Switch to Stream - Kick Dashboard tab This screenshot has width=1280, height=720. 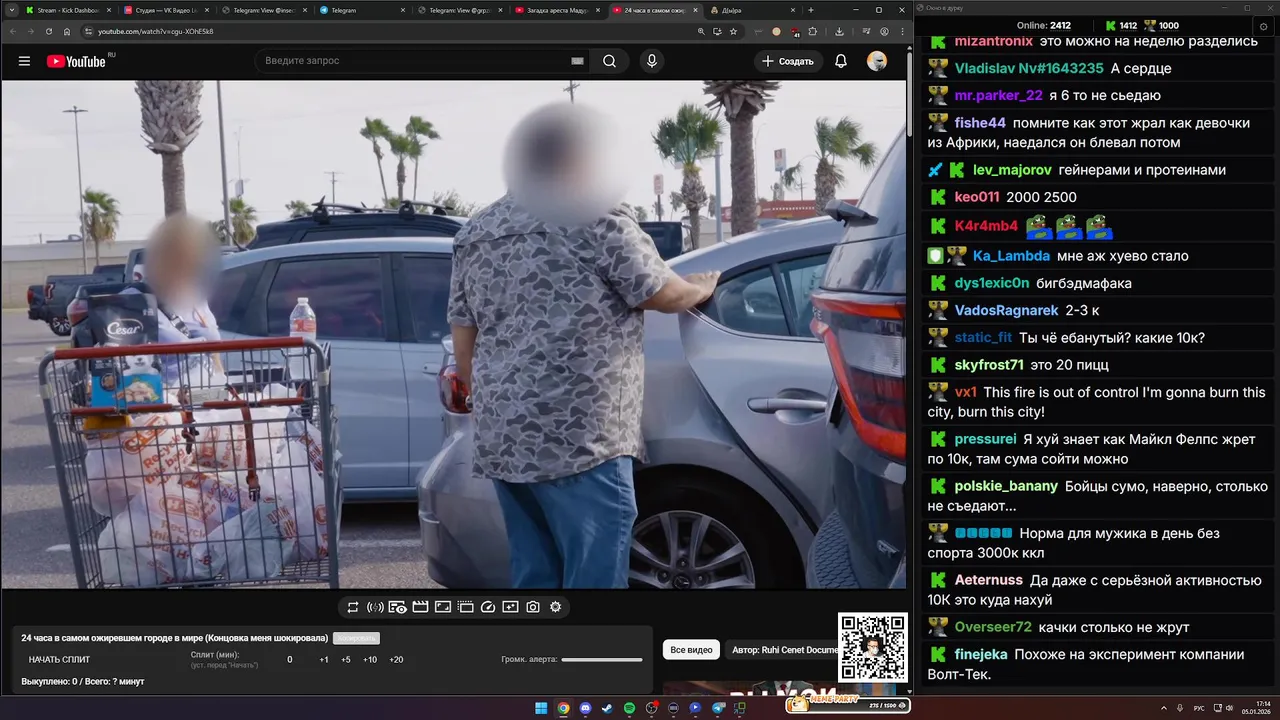click(67, 10)
